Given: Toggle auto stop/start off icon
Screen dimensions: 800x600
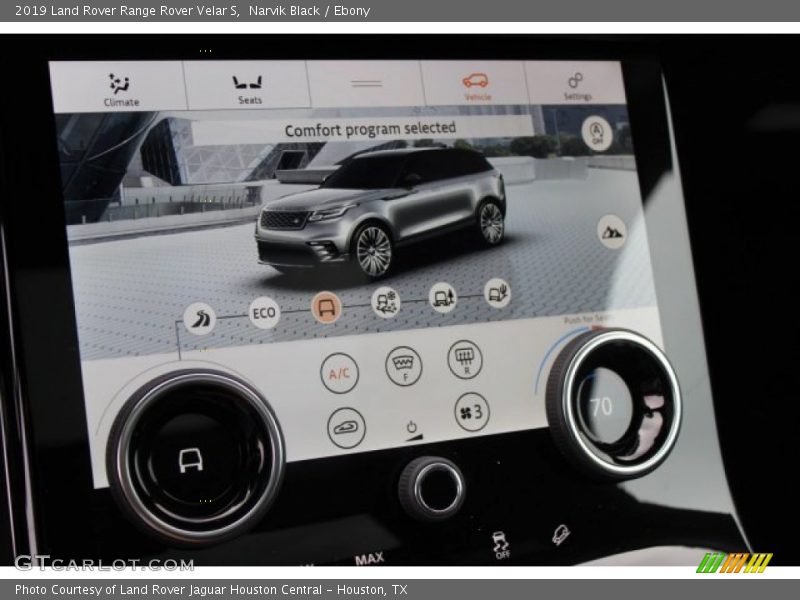Looking at the screenshot, I should pos(596,133).
